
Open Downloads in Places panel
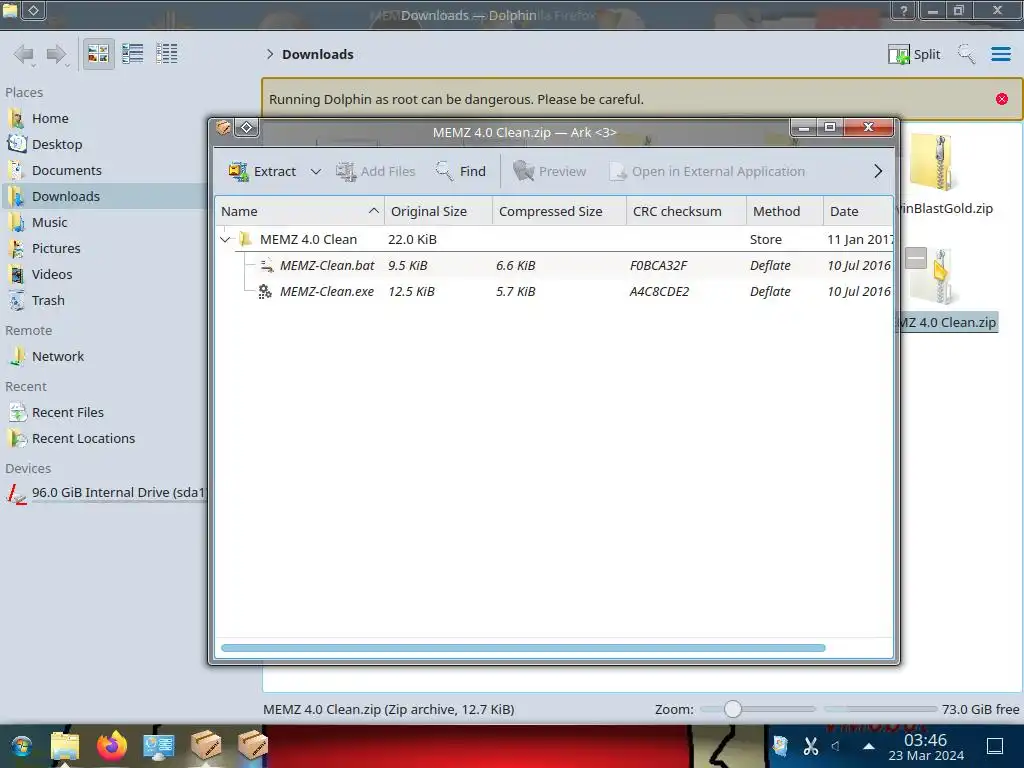(x=104, y=197)
